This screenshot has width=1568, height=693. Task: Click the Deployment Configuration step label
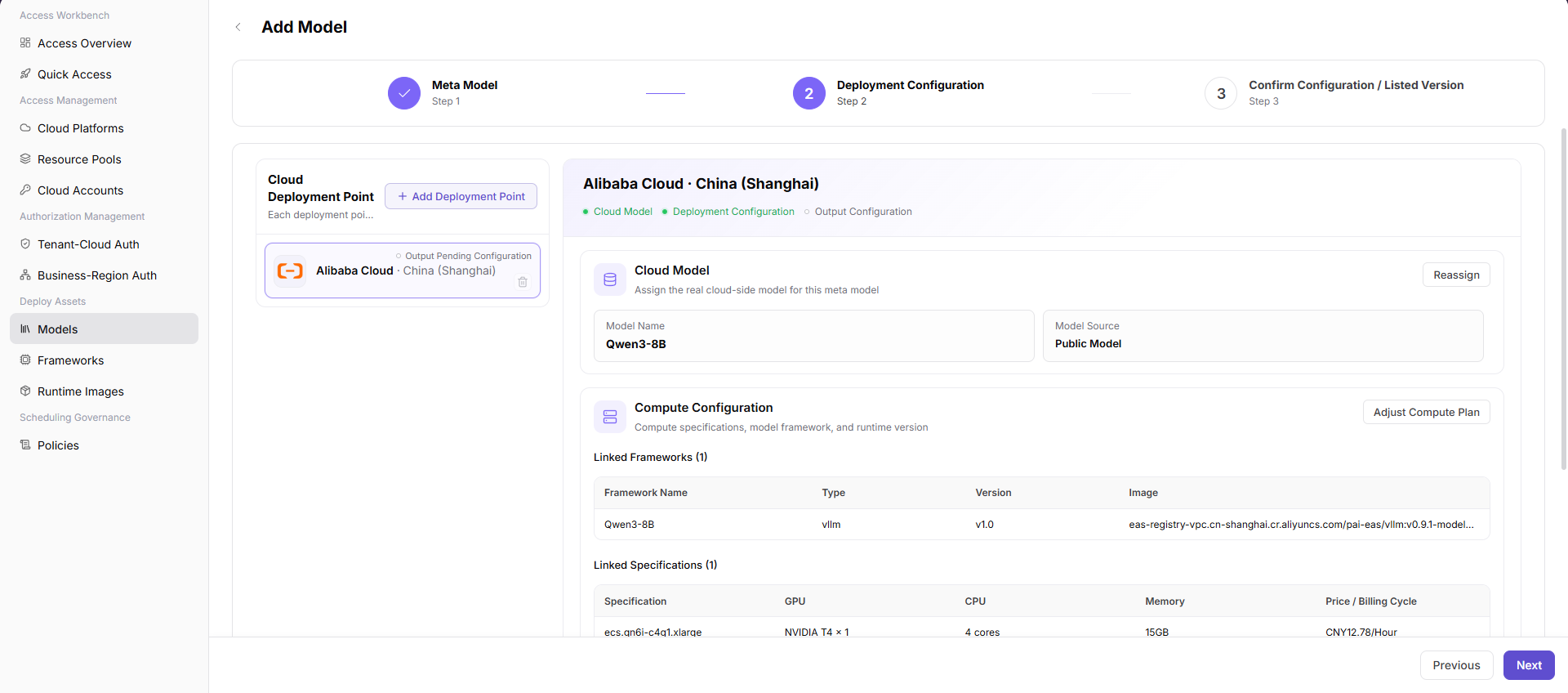[911, 85]
